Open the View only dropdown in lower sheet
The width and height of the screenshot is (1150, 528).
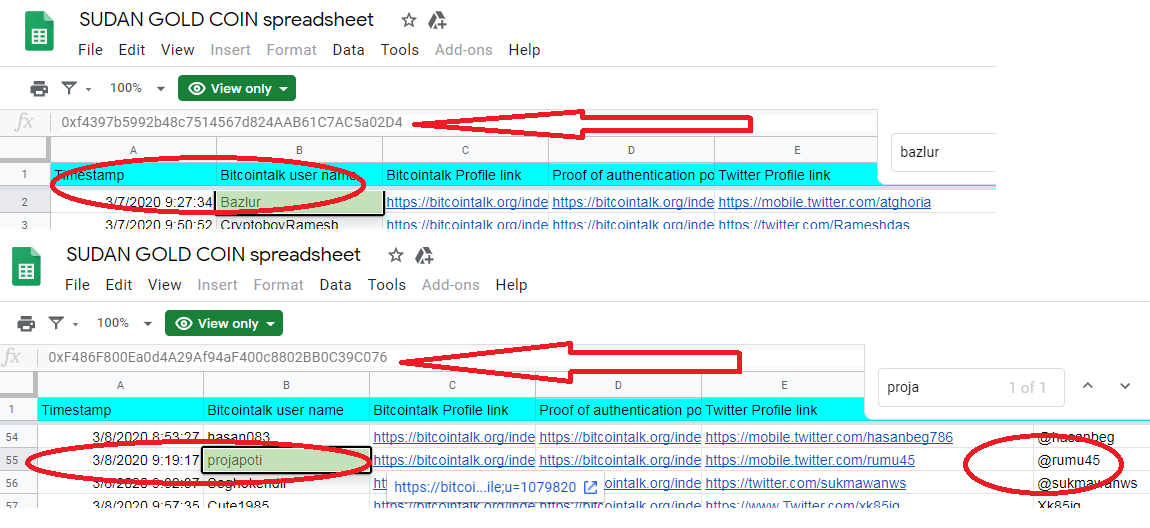(224, 323)
